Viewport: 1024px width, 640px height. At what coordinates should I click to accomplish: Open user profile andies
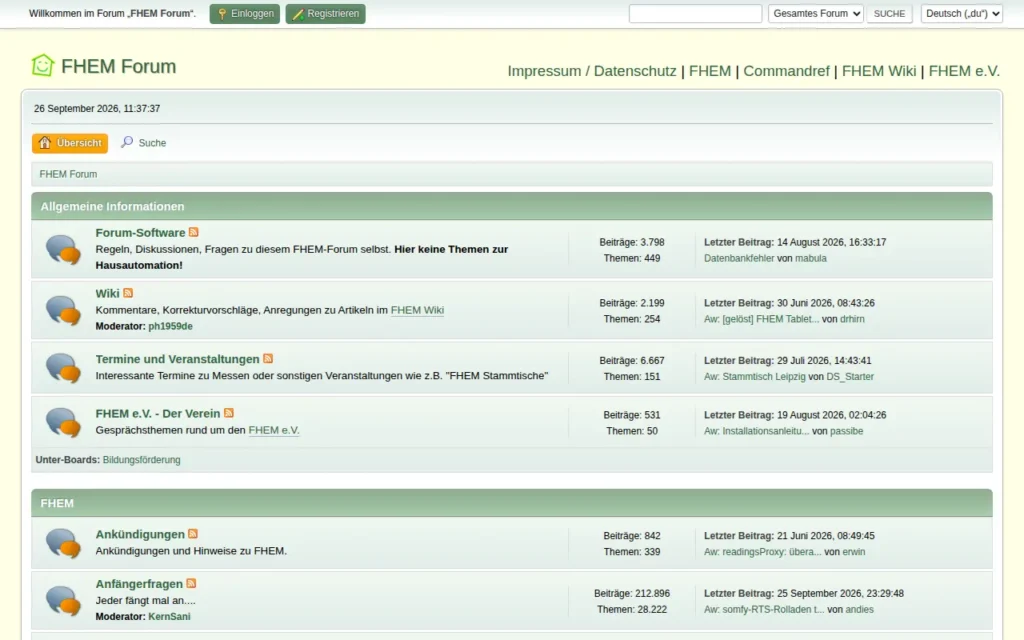click(x=859, y=609)
